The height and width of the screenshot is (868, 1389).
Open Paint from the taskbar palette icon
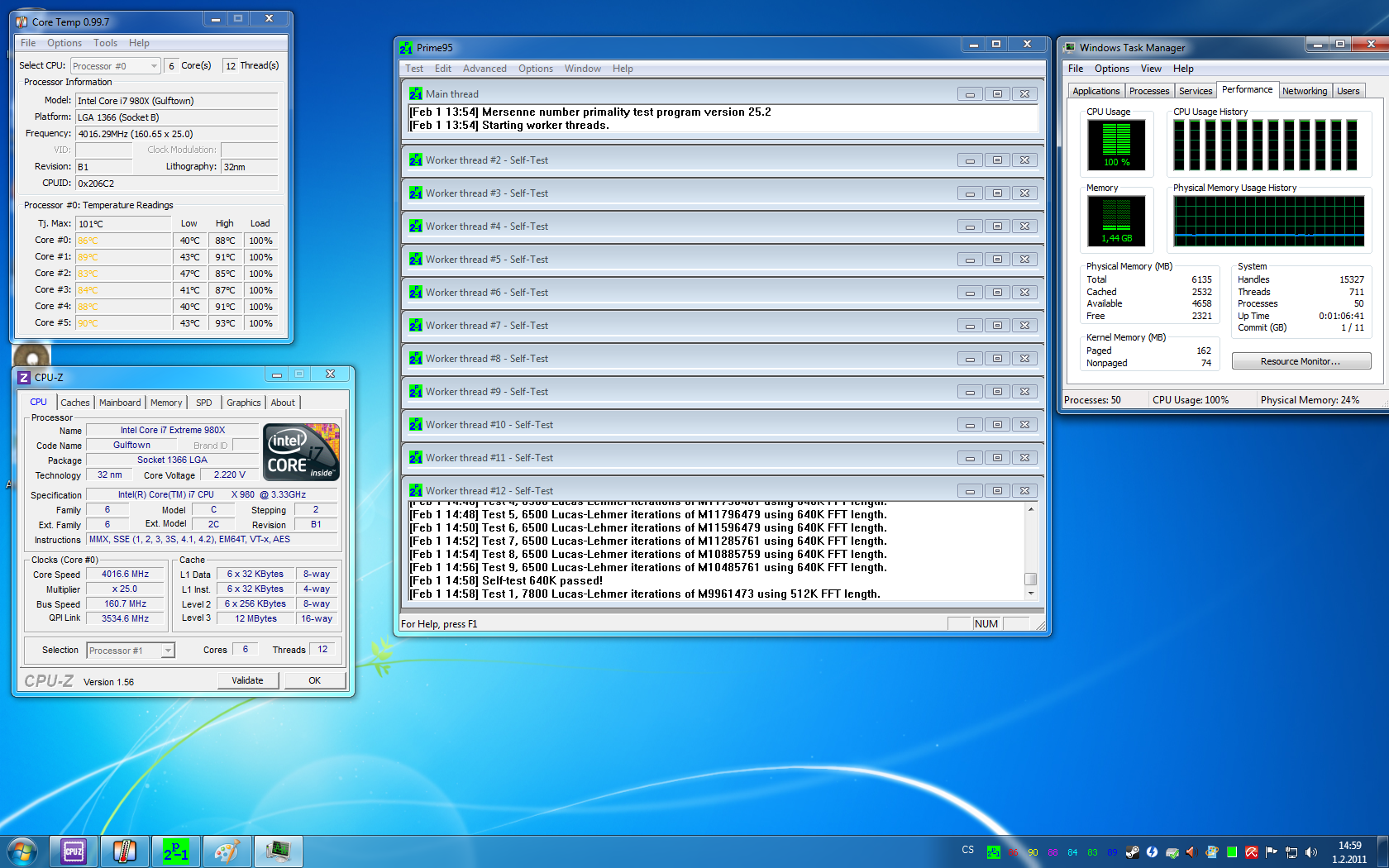[227, 851]
